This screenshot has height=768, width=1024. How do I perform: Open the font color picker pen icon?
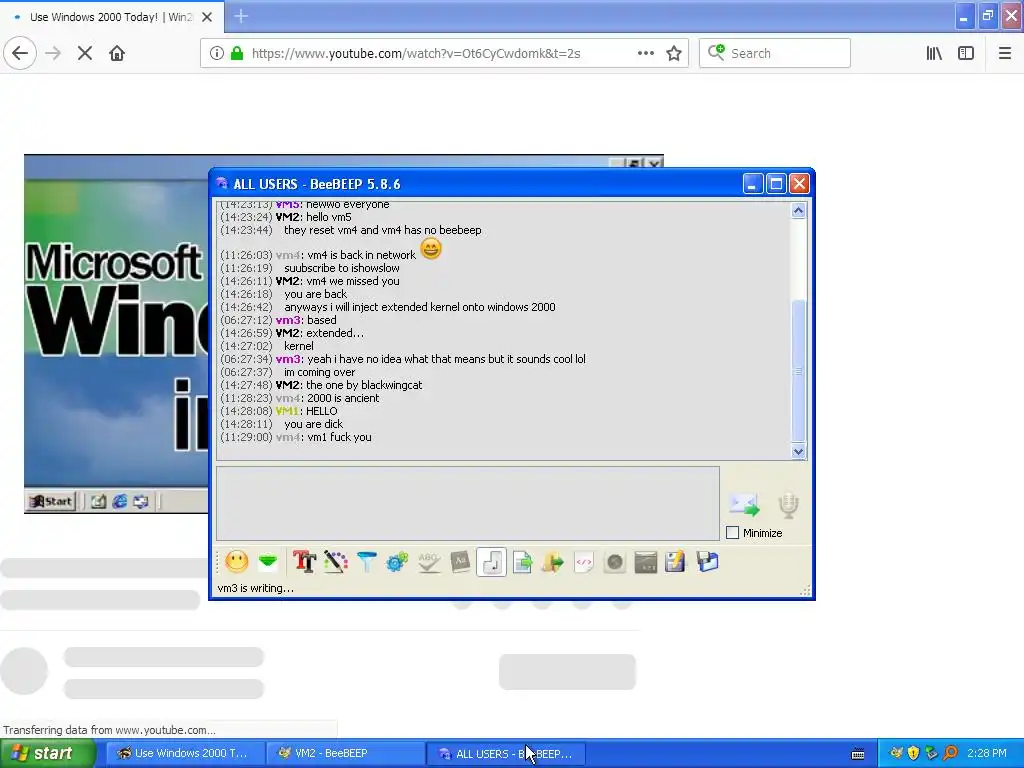pos(336,562)
